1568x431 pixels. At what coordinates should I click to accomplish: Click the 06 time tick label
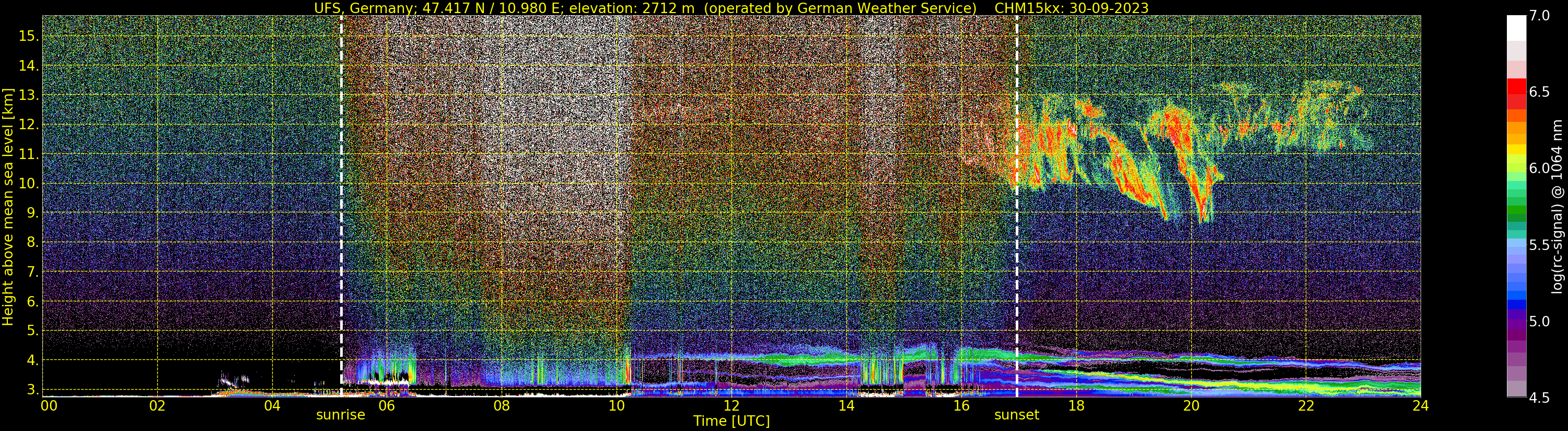click(x=387, y=406)
